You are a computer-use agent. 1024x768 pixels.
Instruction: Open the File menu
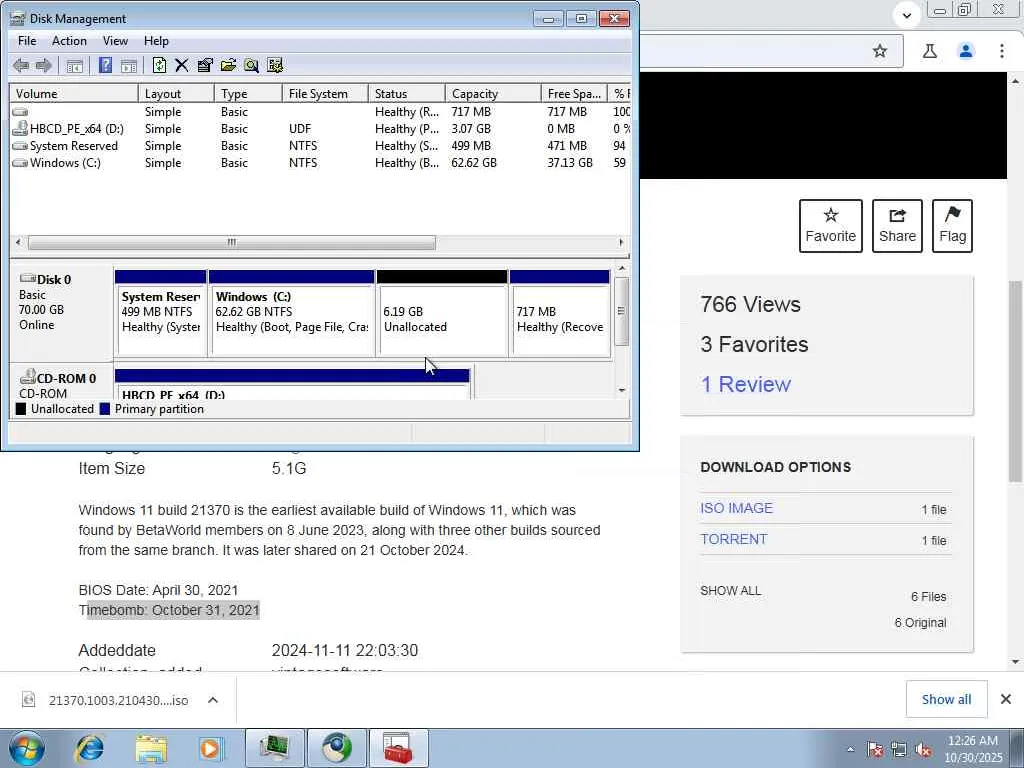27,40
